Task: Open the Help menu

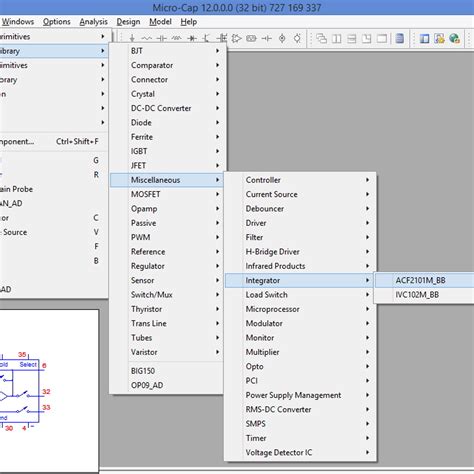Action: point(189,22)
